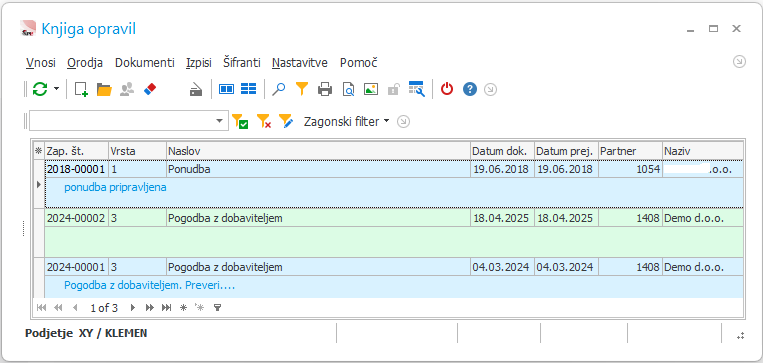Select record cell 2024-00001

tap(76, 267)
